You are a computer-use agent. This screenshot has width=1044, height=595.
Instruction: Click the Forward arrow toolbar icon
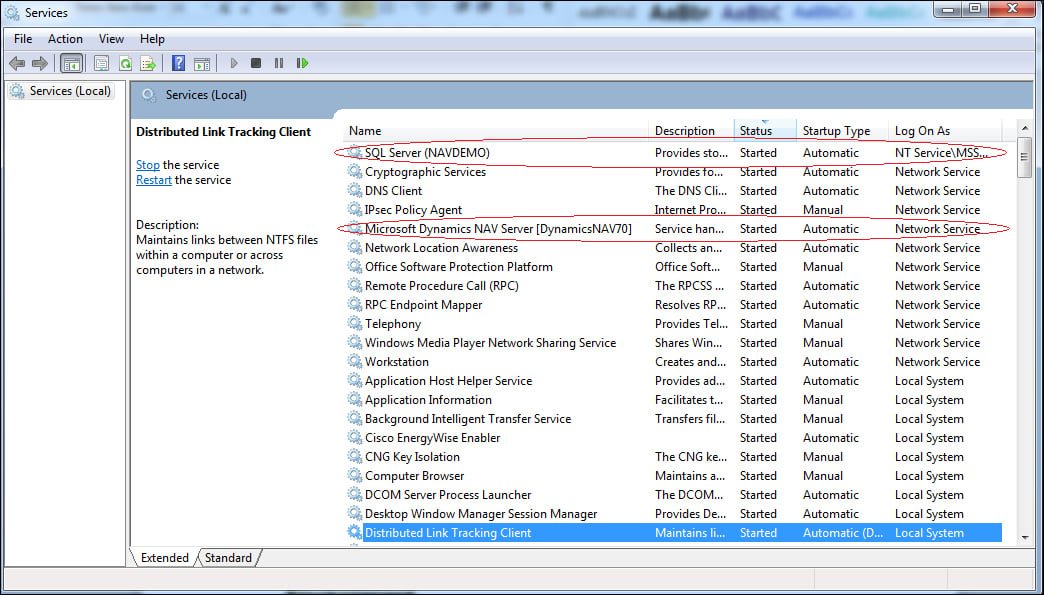[x=40, y=63]
